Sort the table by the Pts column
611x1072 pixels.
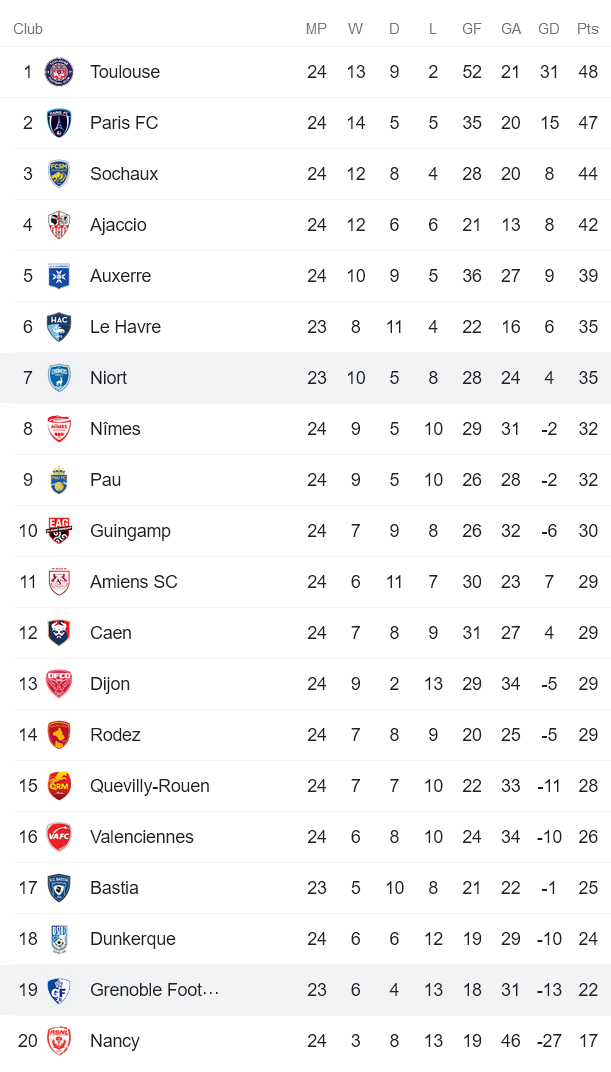click(588, 29)
